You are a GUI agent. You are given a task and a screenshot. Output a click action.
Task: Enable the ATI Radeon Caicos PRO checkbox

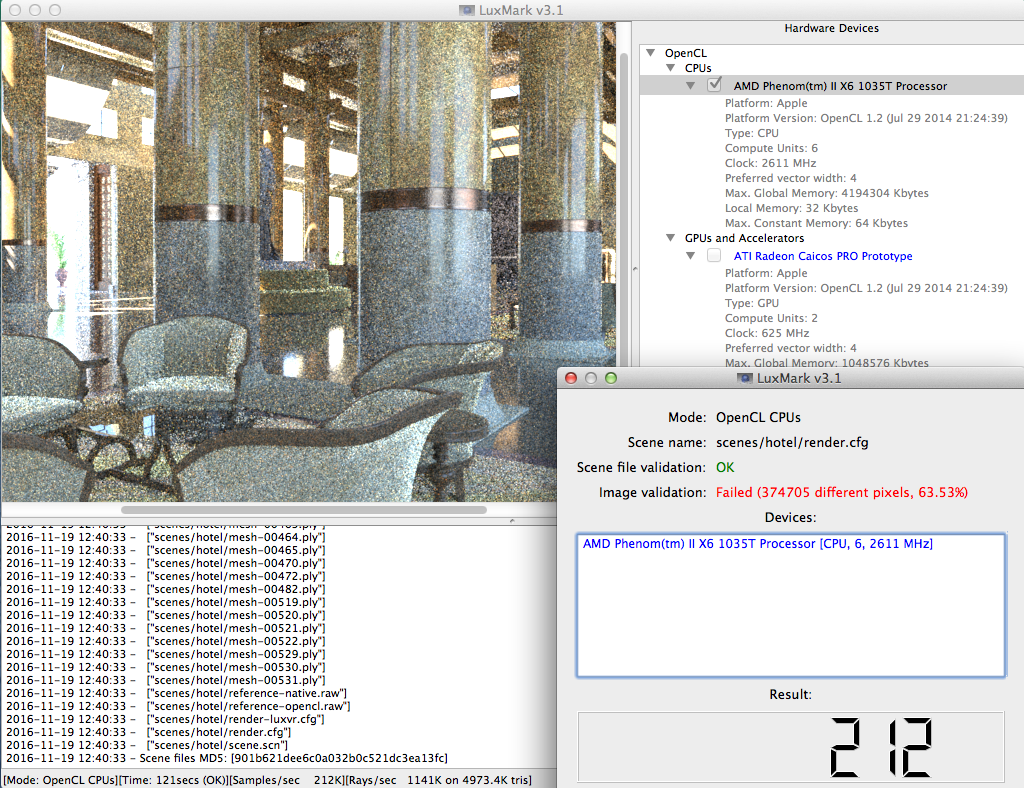(x=714, y=256)
